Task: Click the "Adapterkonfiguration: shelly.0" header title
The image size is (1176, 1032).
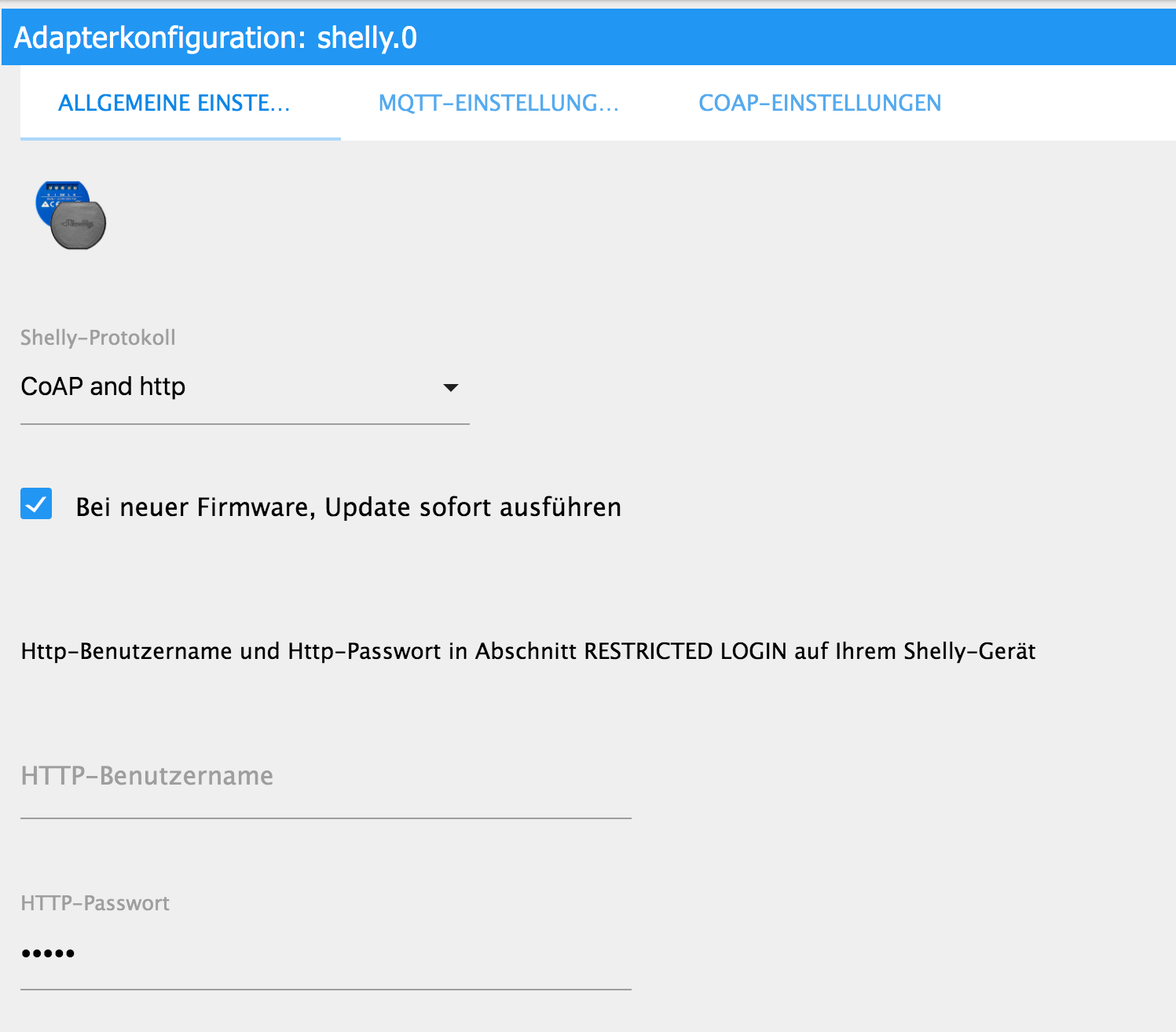Action: 215,38
